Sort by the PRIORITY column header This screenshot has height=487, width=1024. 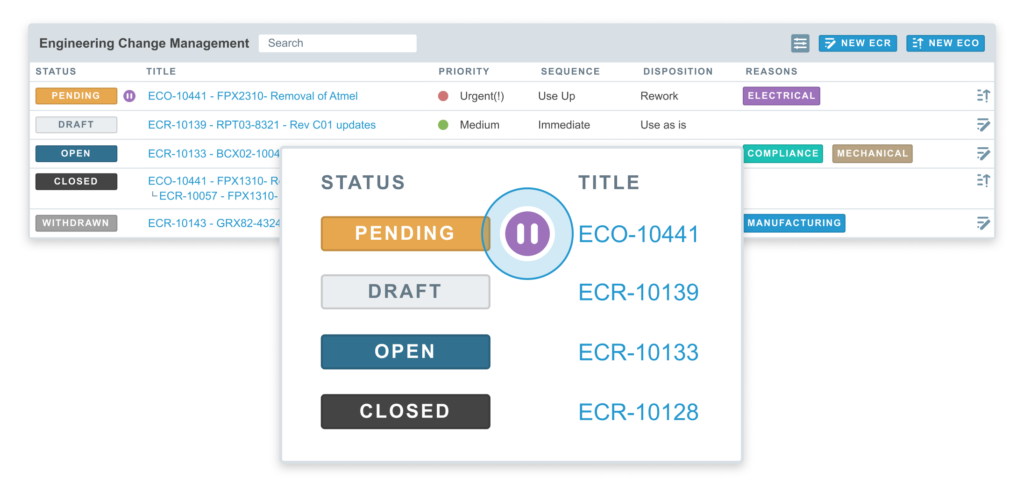coord(463,72)
